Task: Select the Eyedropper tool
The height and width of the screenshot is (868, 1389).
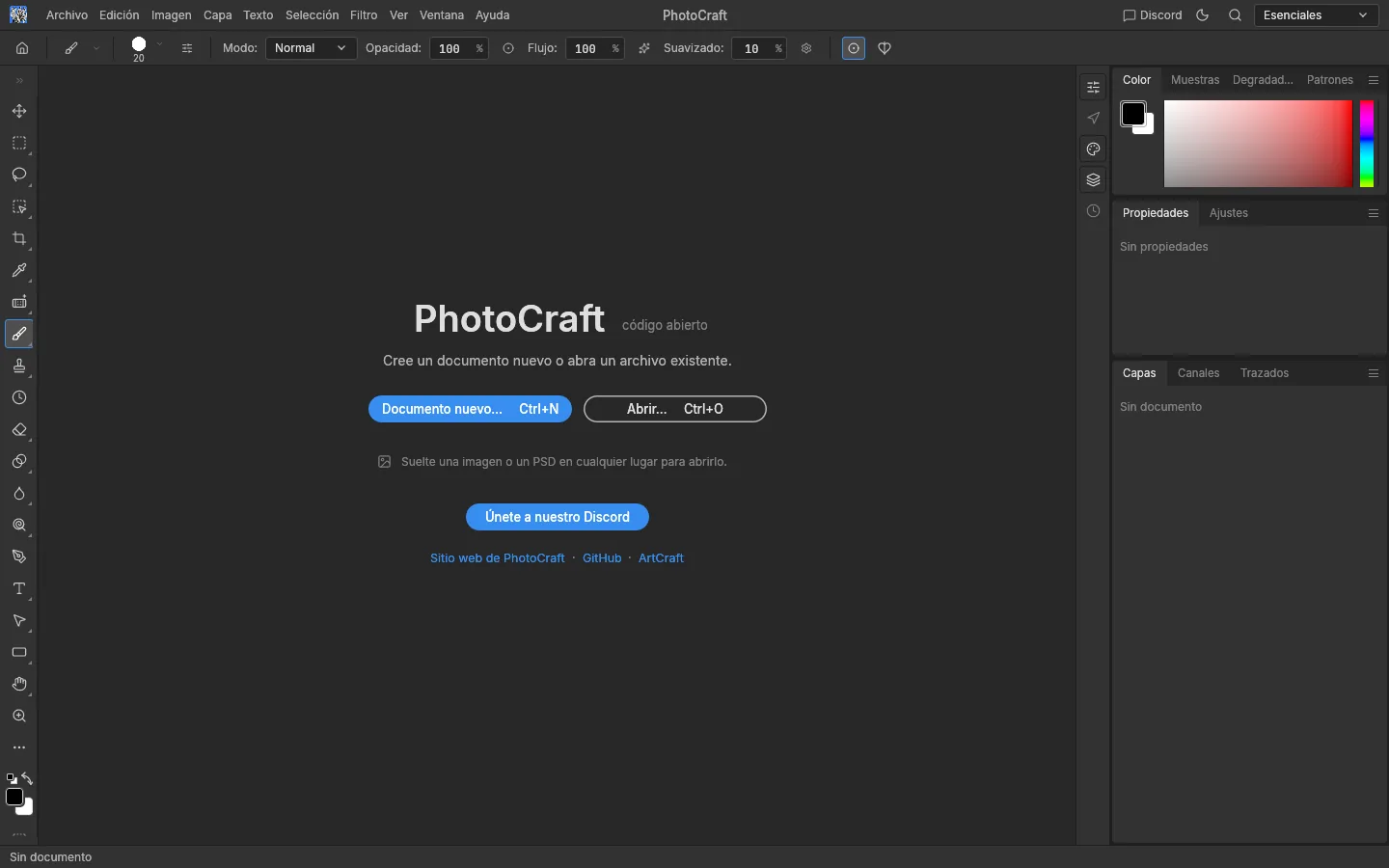Action: tap(19, 271)
